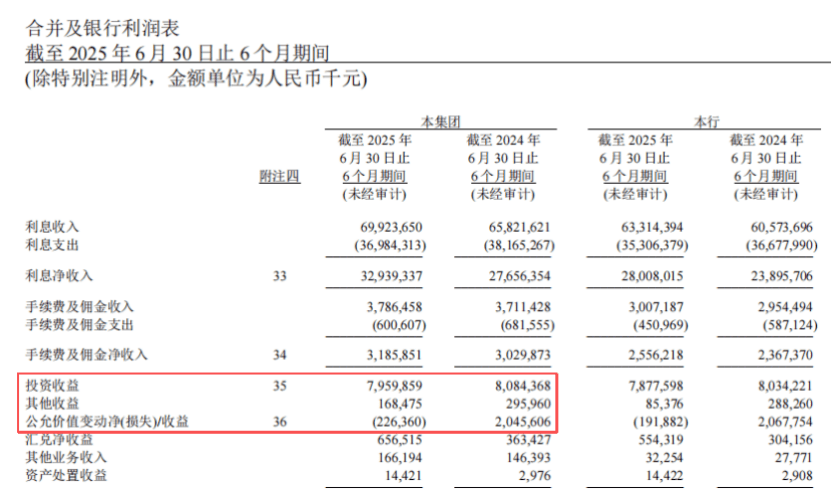This screenshot has height=492, width=832.
Task: Click the value 27,656,354
Action: (519, 276)
